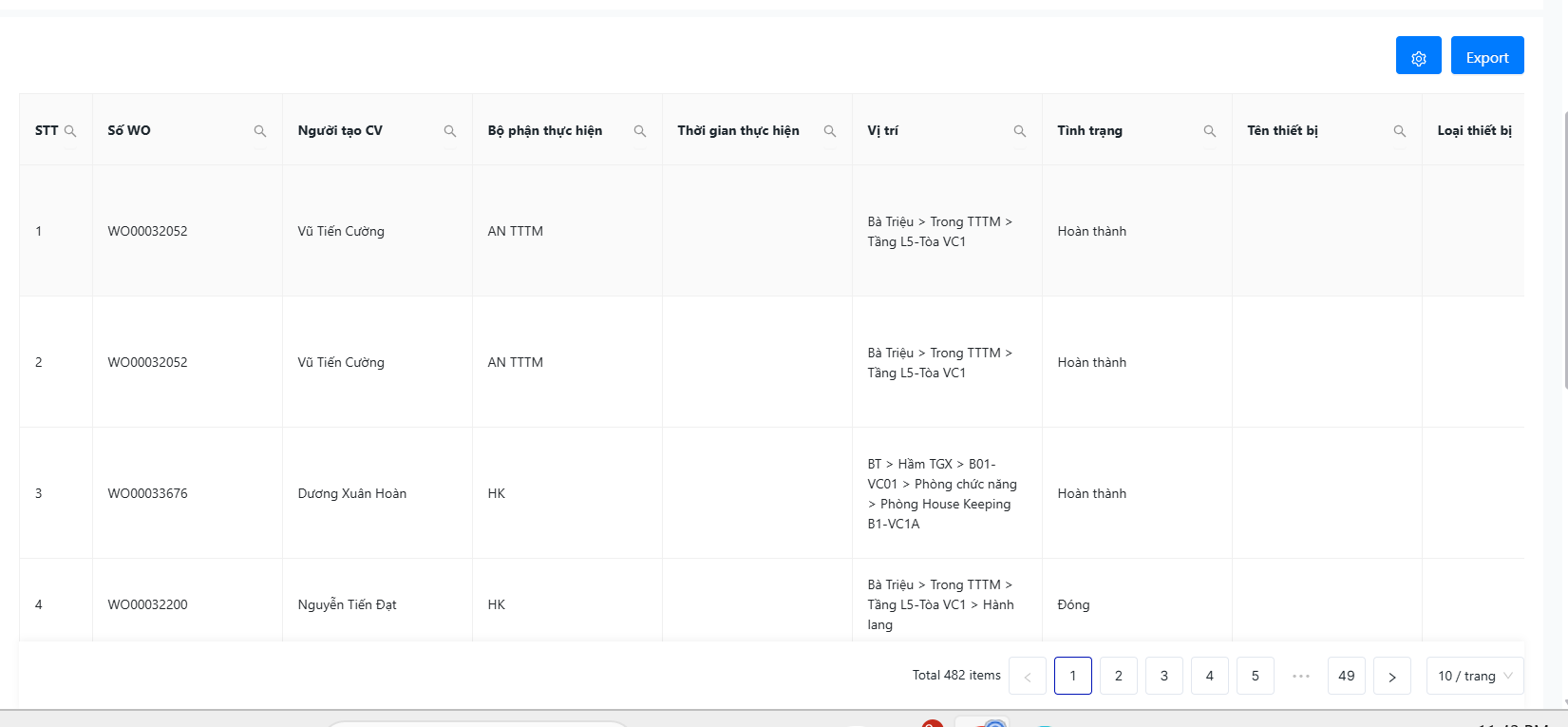Click the Tình trạng column search icon

[x=1209, y=131]
